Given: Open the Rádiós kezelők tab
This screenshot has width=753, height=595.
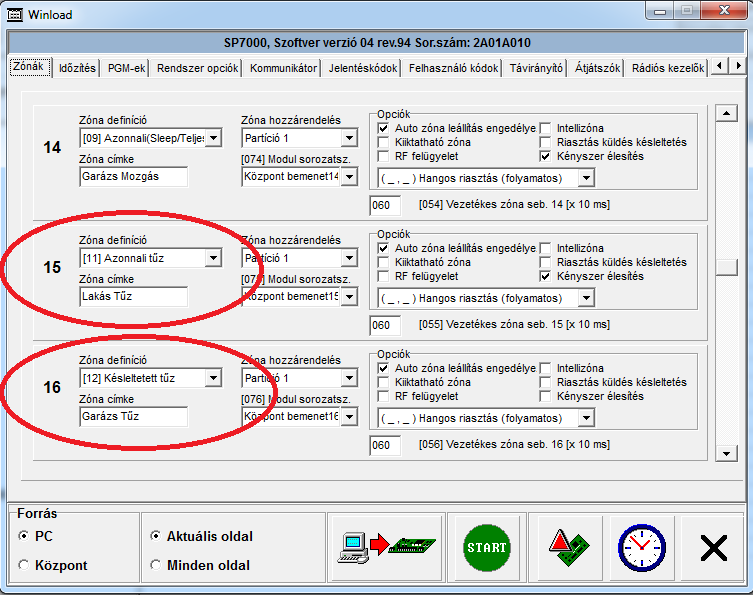Looking at the screenshot, I should 668,68.
